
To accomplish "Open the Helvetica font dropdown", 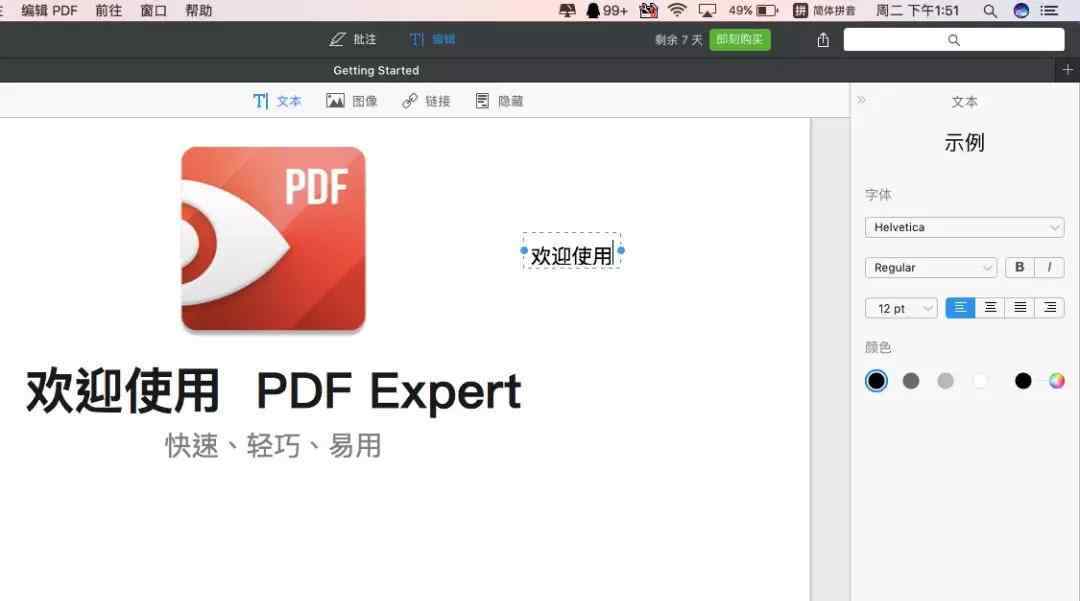I will (964, 227).
